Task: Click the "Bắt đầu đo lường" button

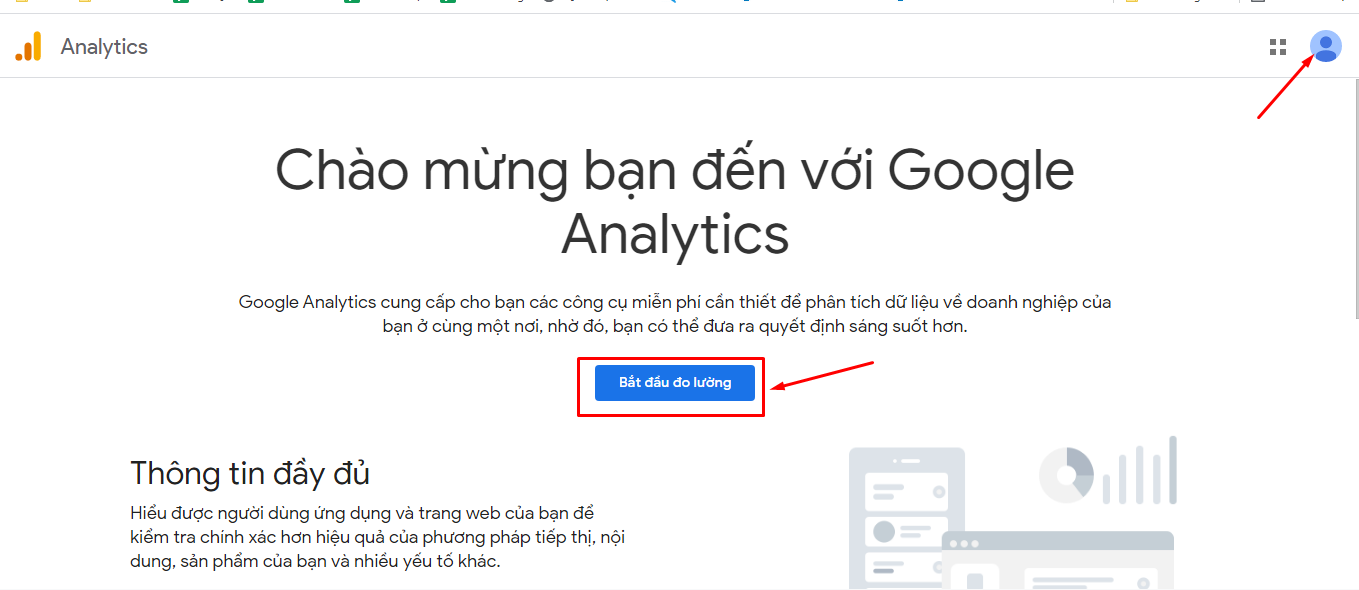Action: click(675, 383)
